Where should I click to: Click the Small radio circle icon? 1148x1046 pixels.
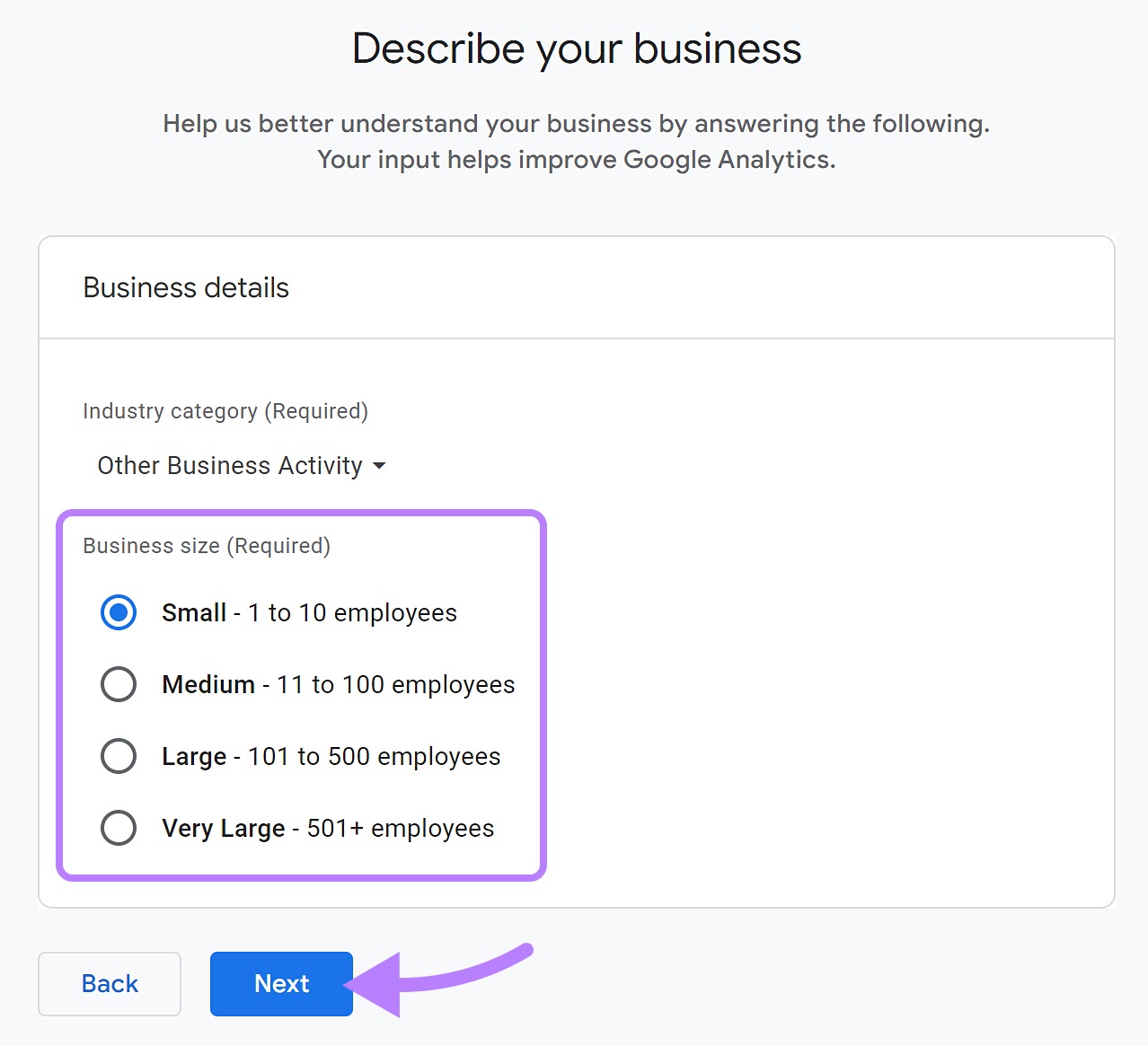[x=118, y=612]
